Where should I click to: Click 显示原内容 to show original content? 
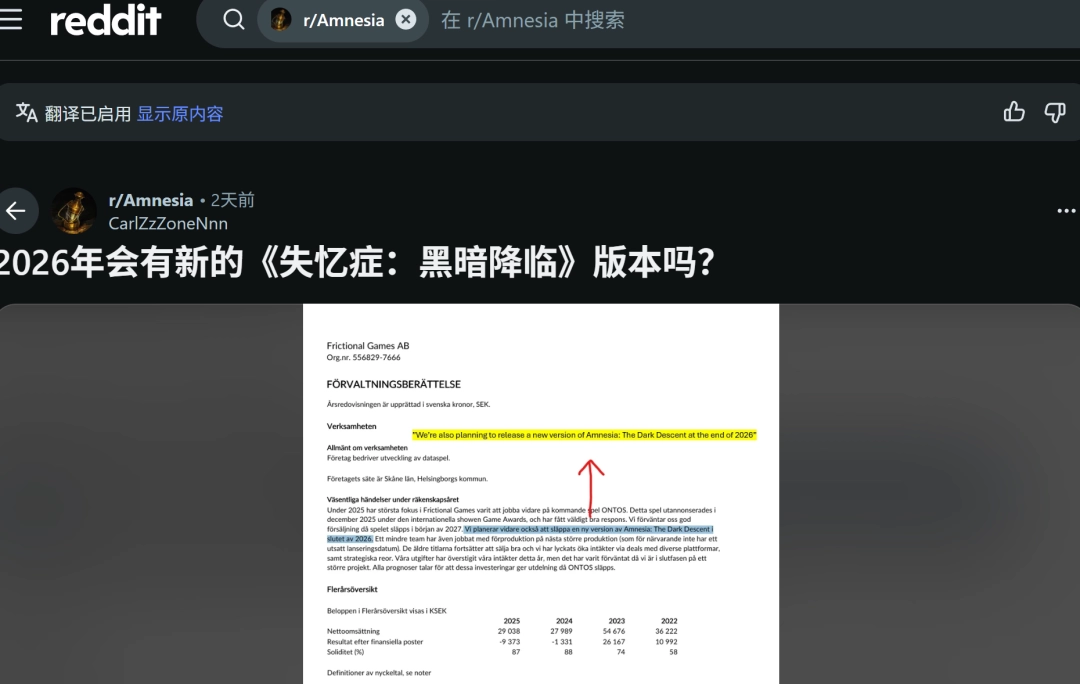(180, 114)
